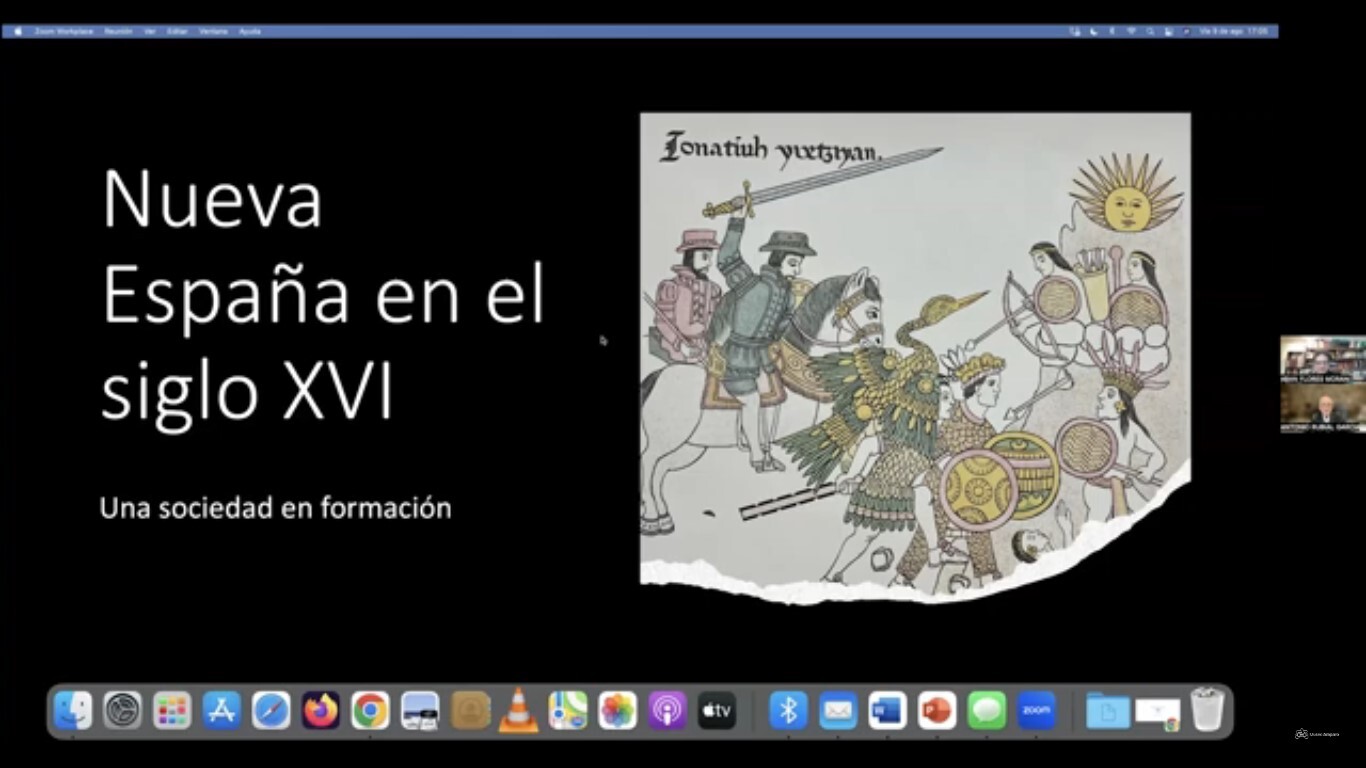Viewport: 1366px width, 768px height.
Task: Open the blue folder stack in dock
Action: tap(1108, 711)
